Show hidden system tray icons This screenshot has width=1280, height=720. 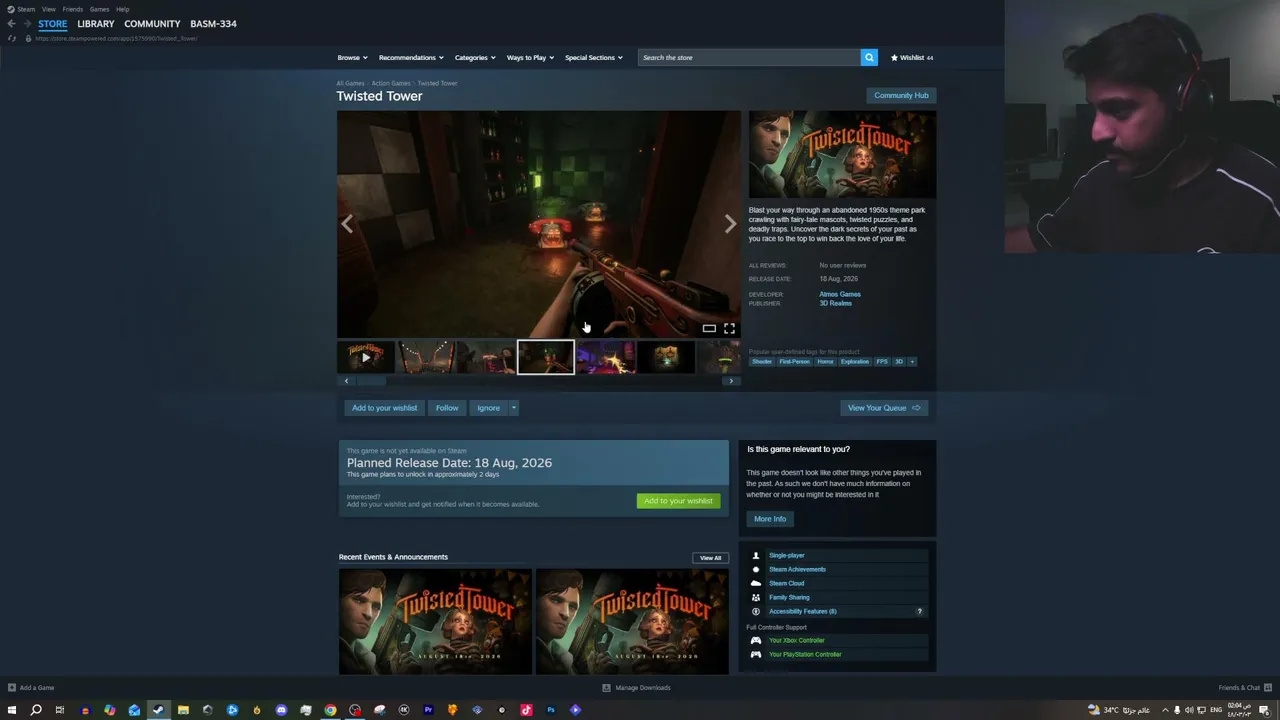(x=1164, y=710)
